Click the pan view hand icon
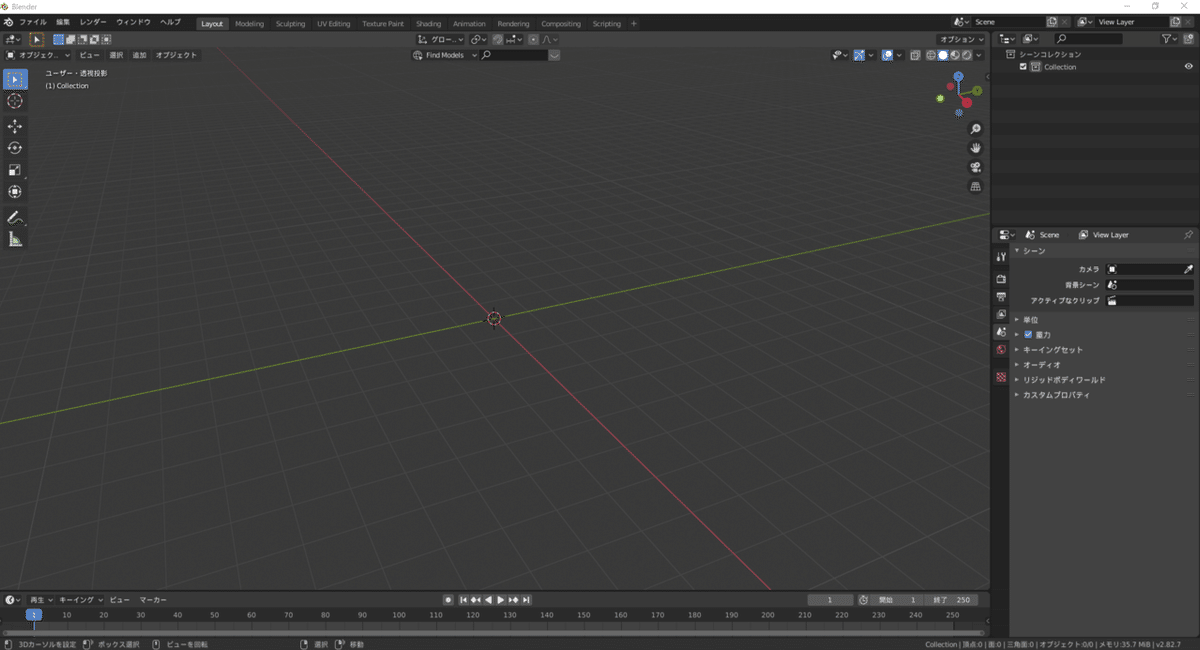Image resolution: width=1200 pixels, height=650 pixels. [976, 148]
